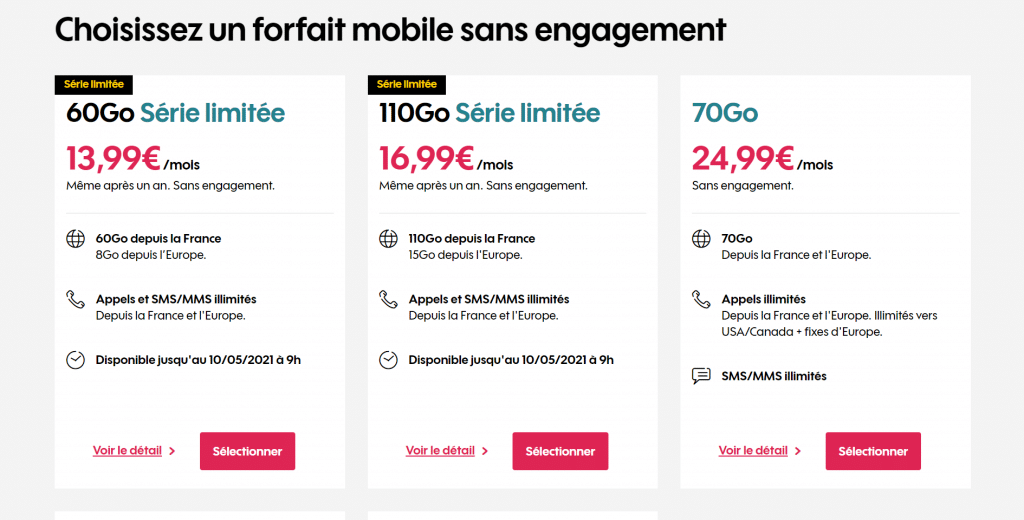Click phone icon in 110Go plan

coord(388,300)
